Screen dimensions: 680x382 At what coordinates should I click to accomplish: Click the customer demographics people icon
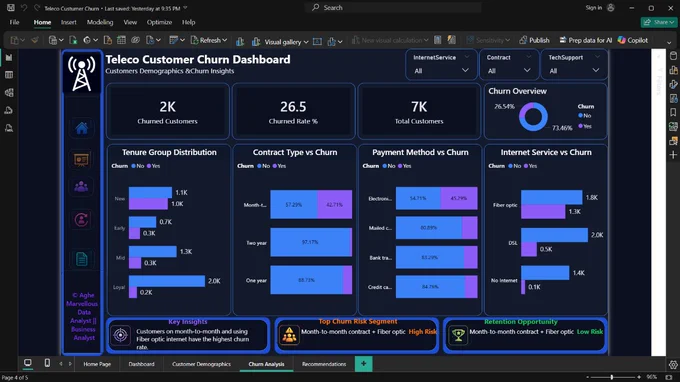(x=82, y=186)
